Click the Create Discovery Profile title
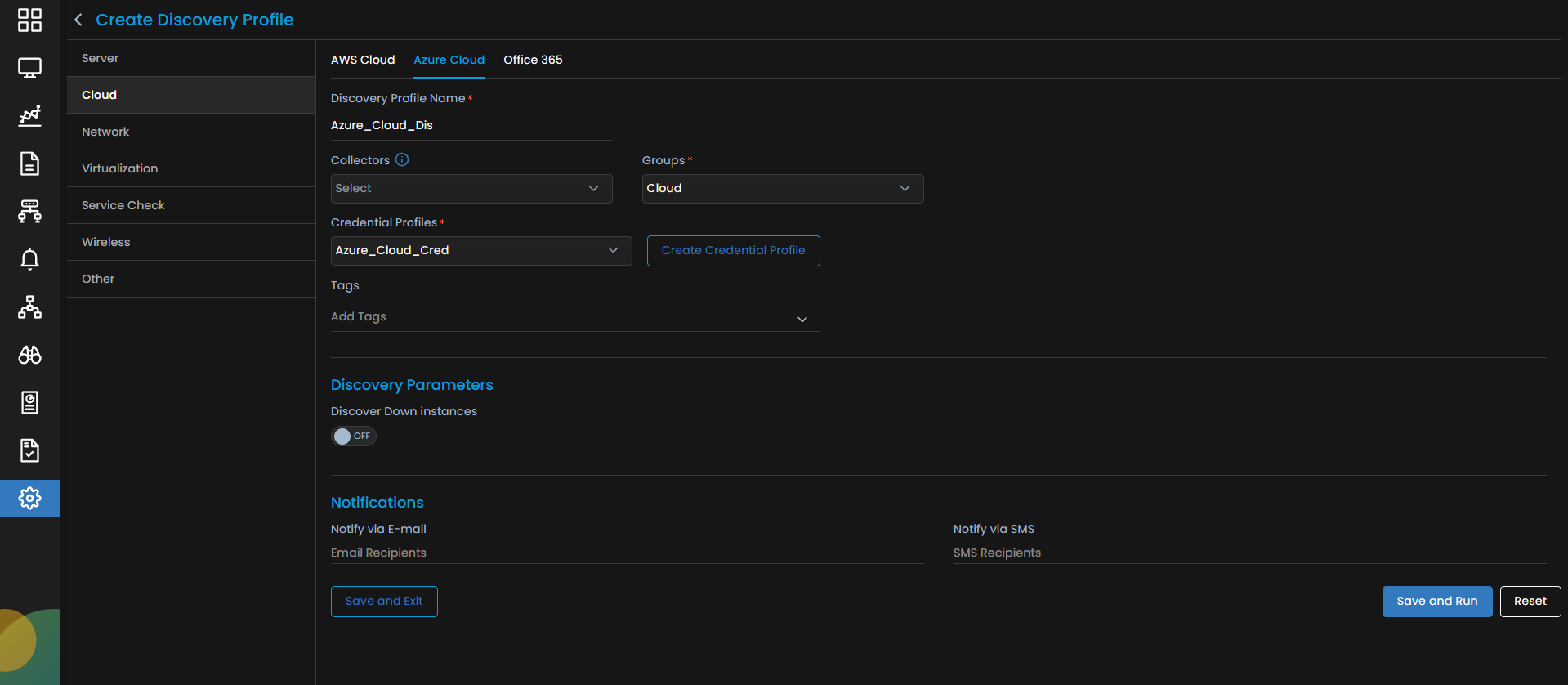The width and height of the screenshot is (1568, 685). pos(194,20)
